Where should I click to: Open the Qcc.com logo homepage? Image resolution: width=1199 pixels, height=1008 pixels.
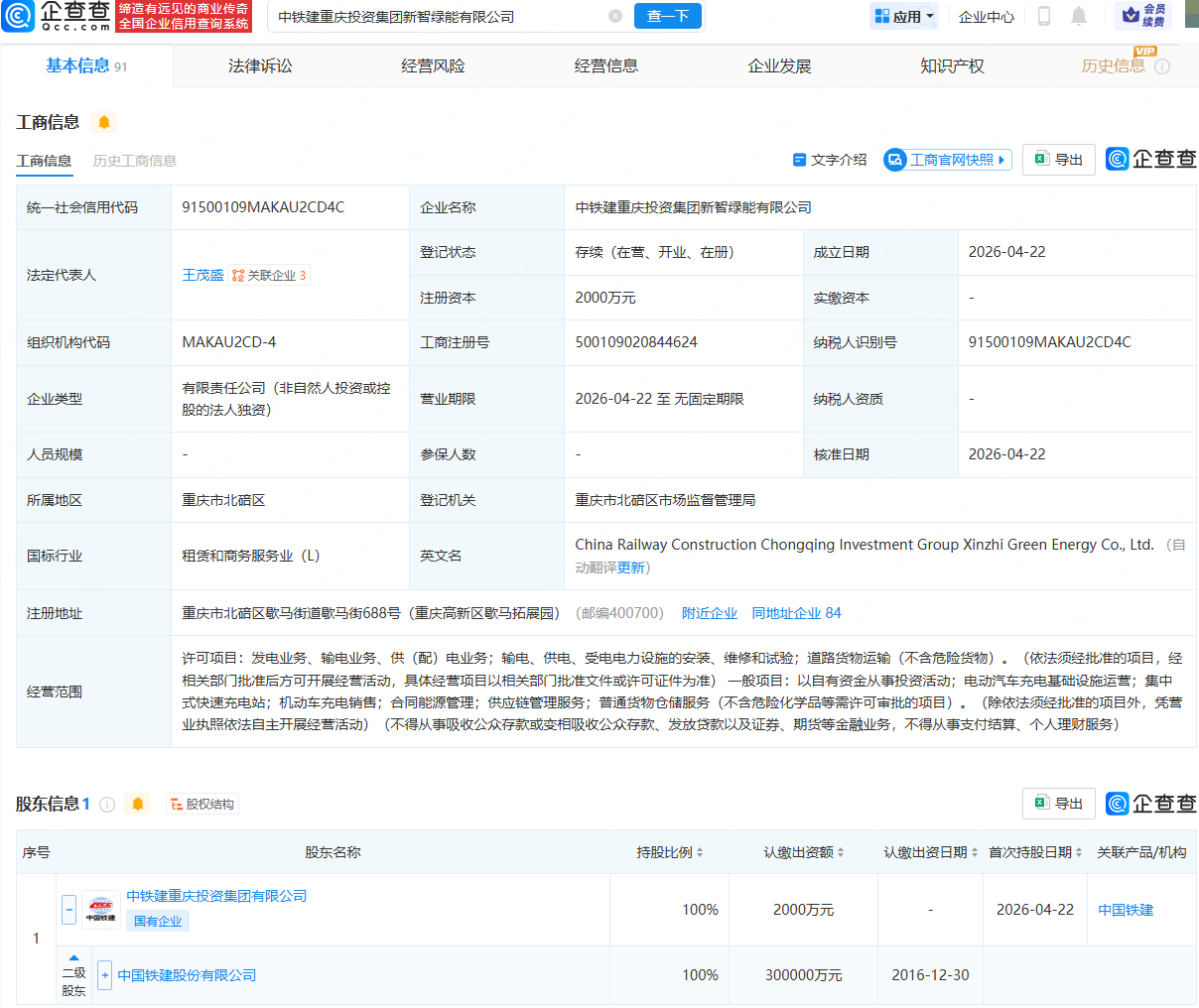57,16
